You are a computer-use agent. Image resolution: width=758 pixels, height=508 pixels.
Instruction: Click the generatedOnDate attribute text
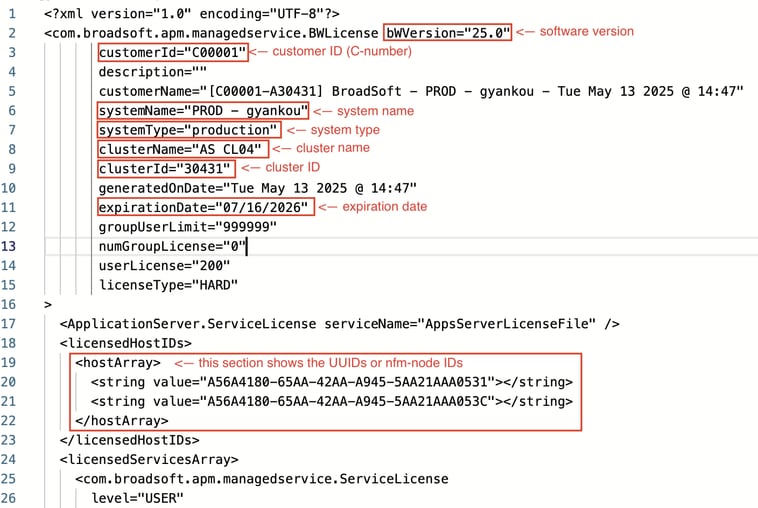point(258,188)
